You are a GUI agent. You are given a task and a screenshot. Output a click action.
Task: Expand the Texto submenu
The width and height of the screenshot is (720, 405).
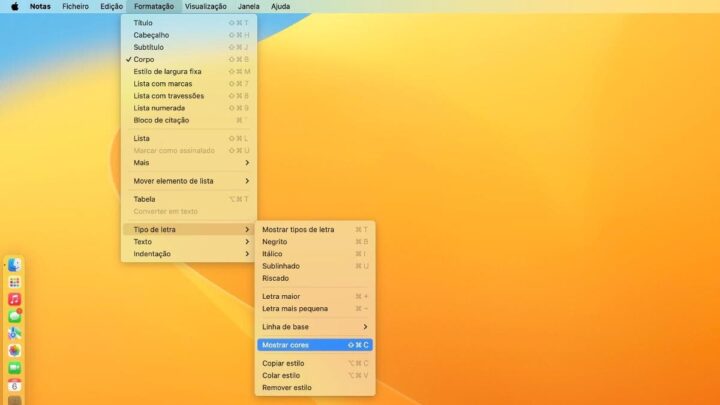click(189, 242)
